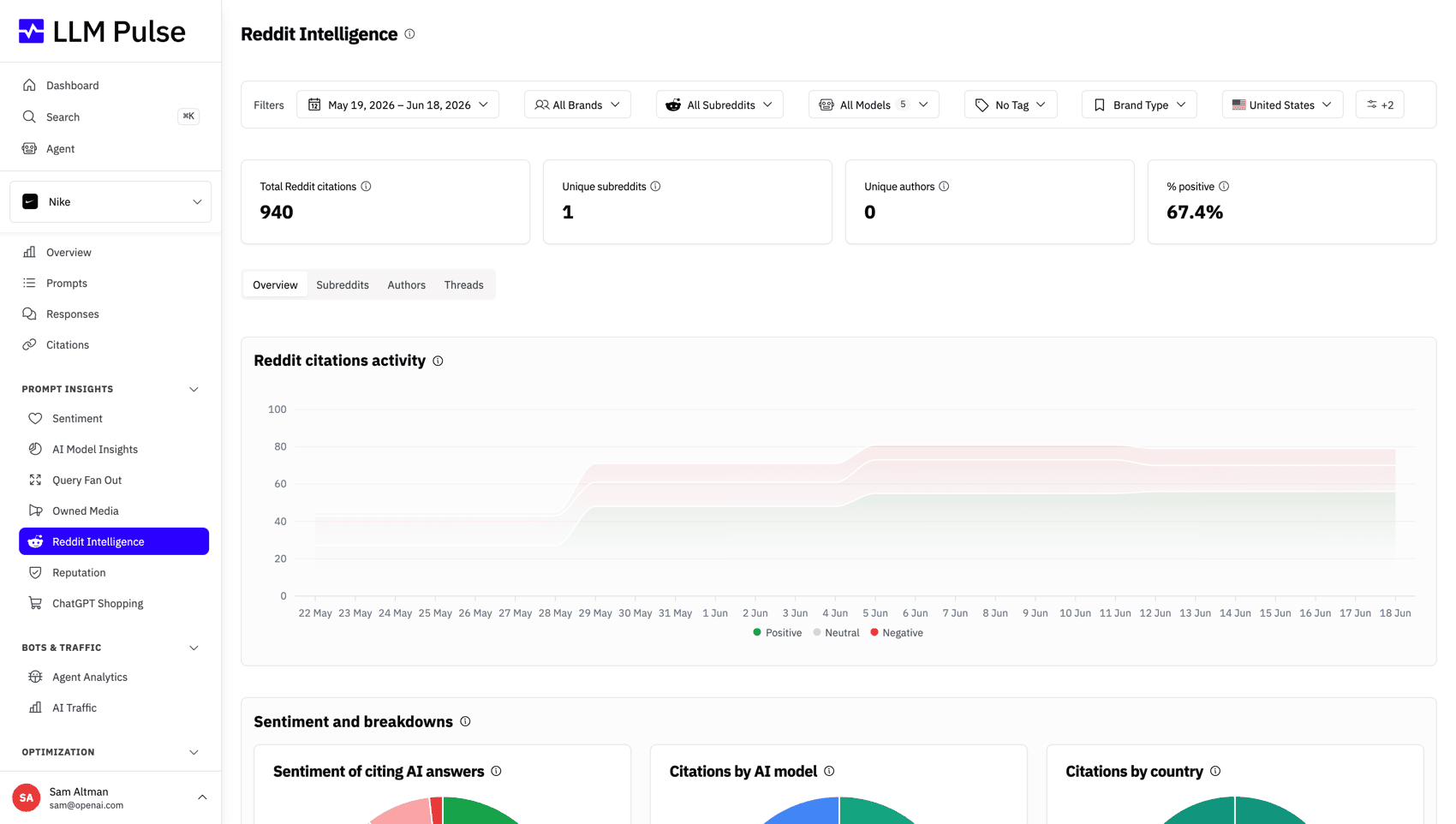Switch to the Authors tab
The image size is (1456, 824).
[x=406, y=284]
